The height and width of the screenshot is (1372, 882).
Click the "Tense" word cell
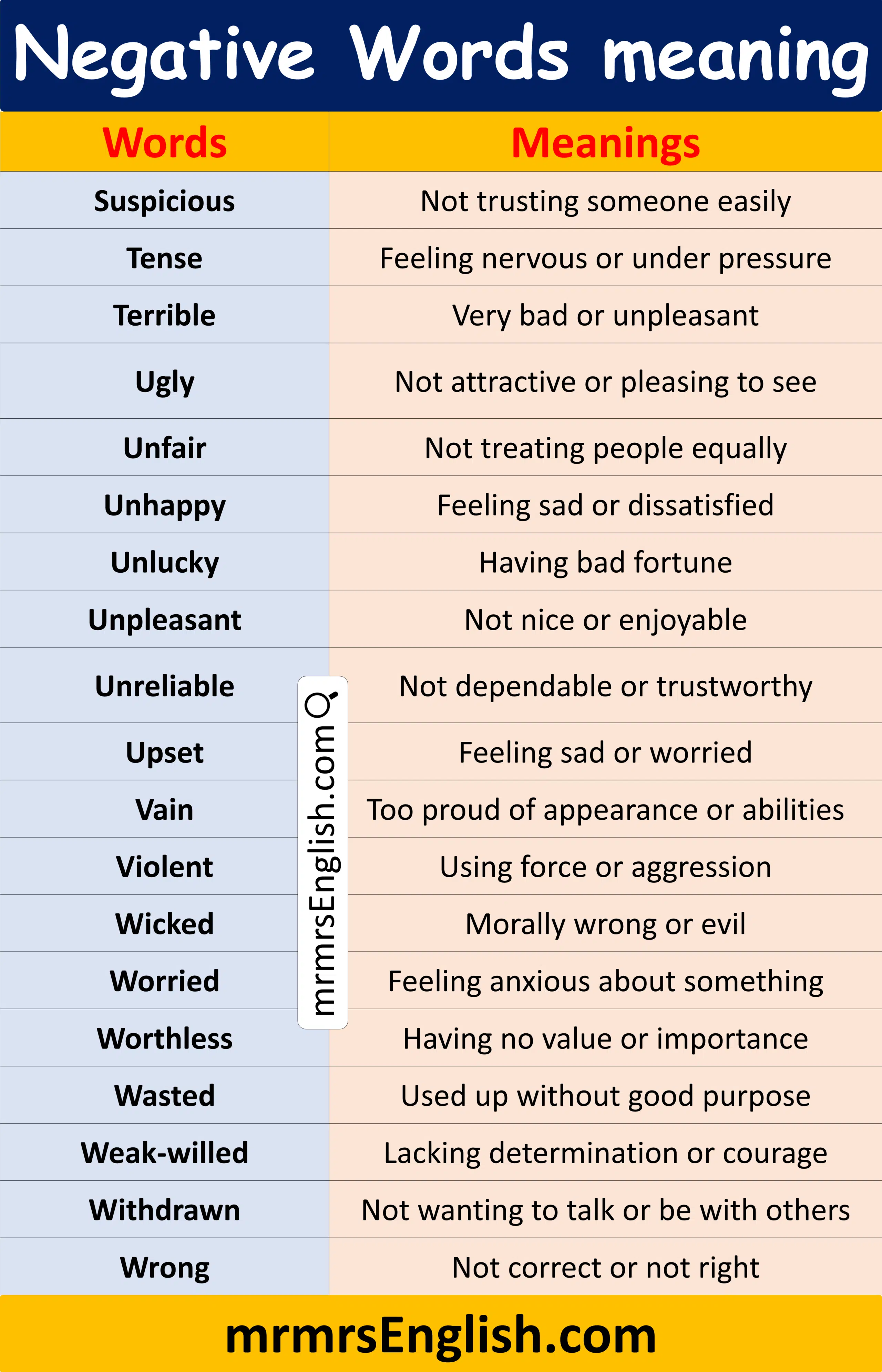coord(164,258)
